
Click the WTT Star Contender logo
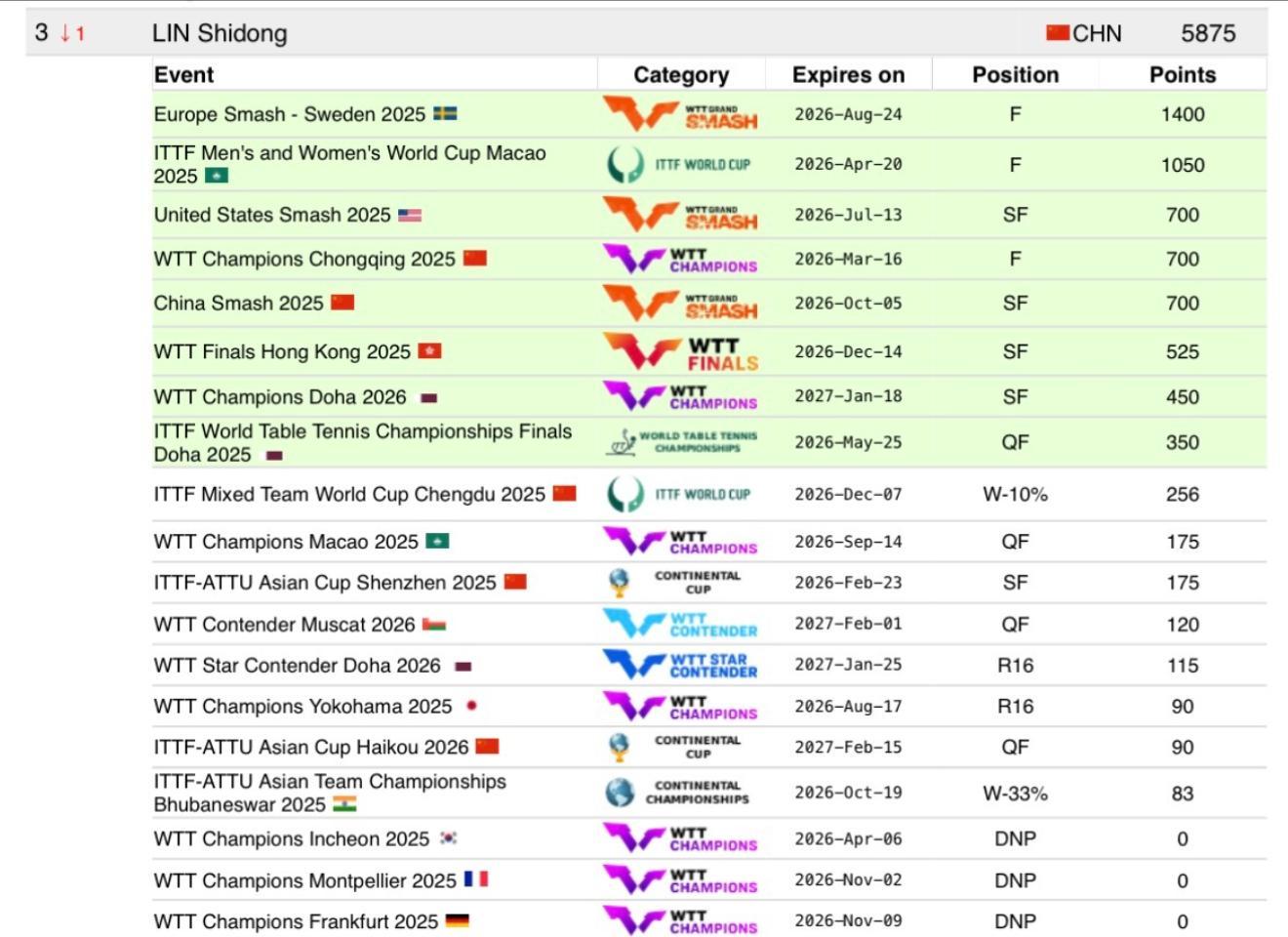680,666
